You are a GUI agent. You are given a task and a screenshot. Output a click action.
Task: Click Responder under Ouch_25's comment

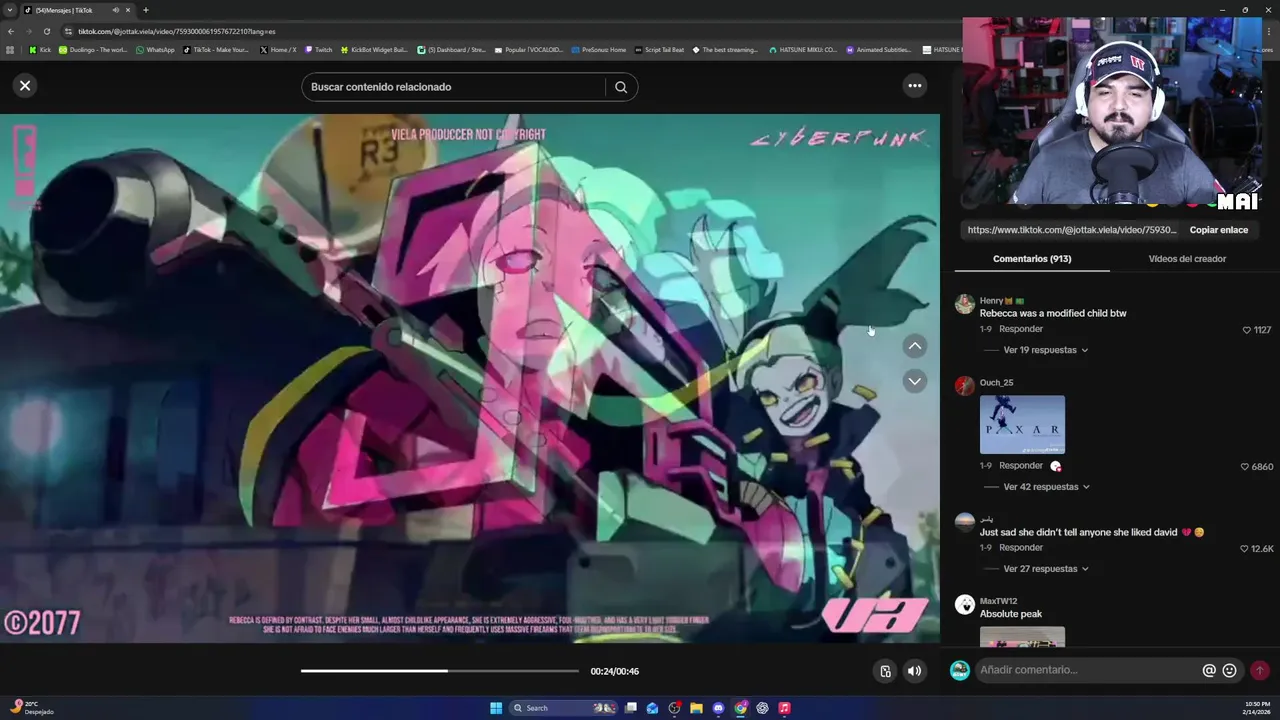1021,465
